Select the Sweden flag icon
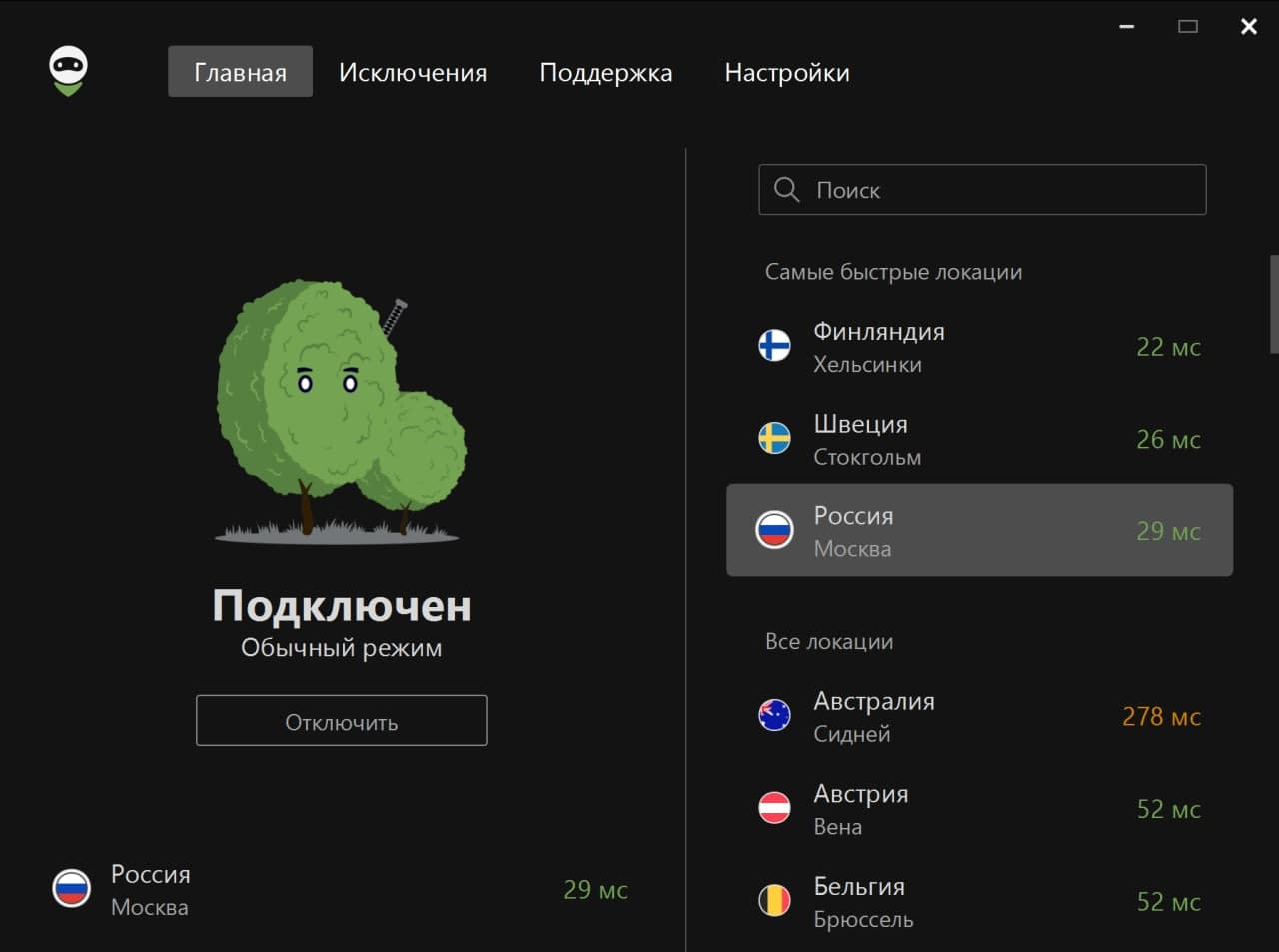 click(x=774, y=438)
